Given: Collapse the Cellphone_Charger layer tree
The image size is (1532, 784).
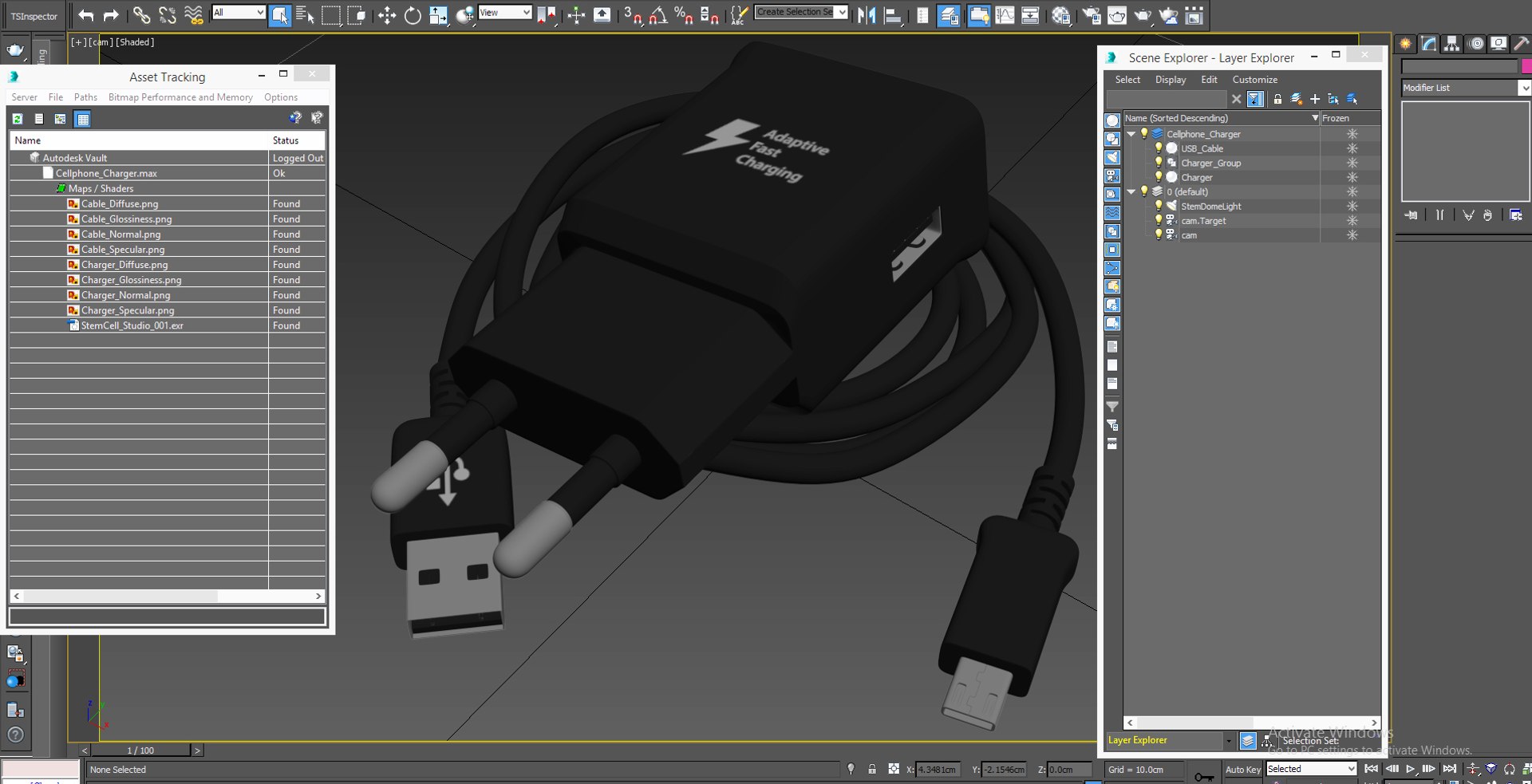Looking at the screenshot, I should pos(1131,134).
